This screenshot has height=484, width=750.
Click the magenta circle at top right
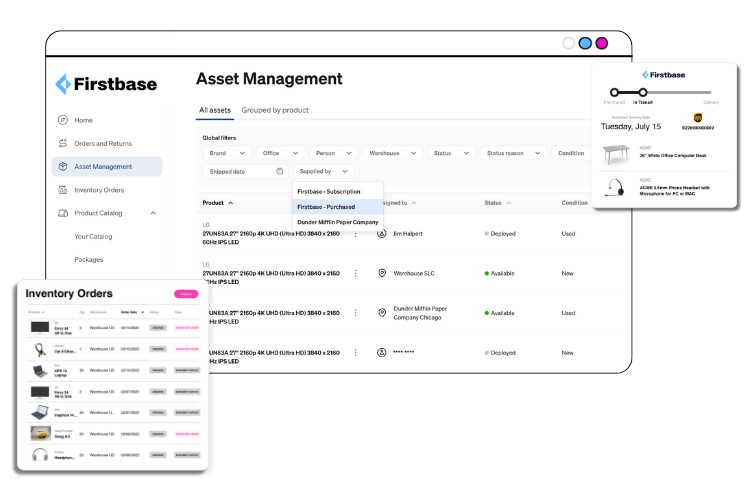602,44
